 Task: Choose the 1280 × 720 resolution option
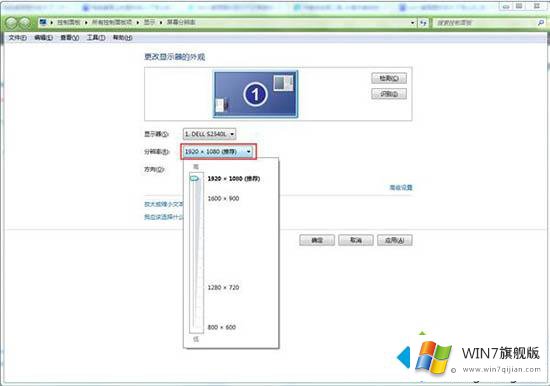(223, 287)
